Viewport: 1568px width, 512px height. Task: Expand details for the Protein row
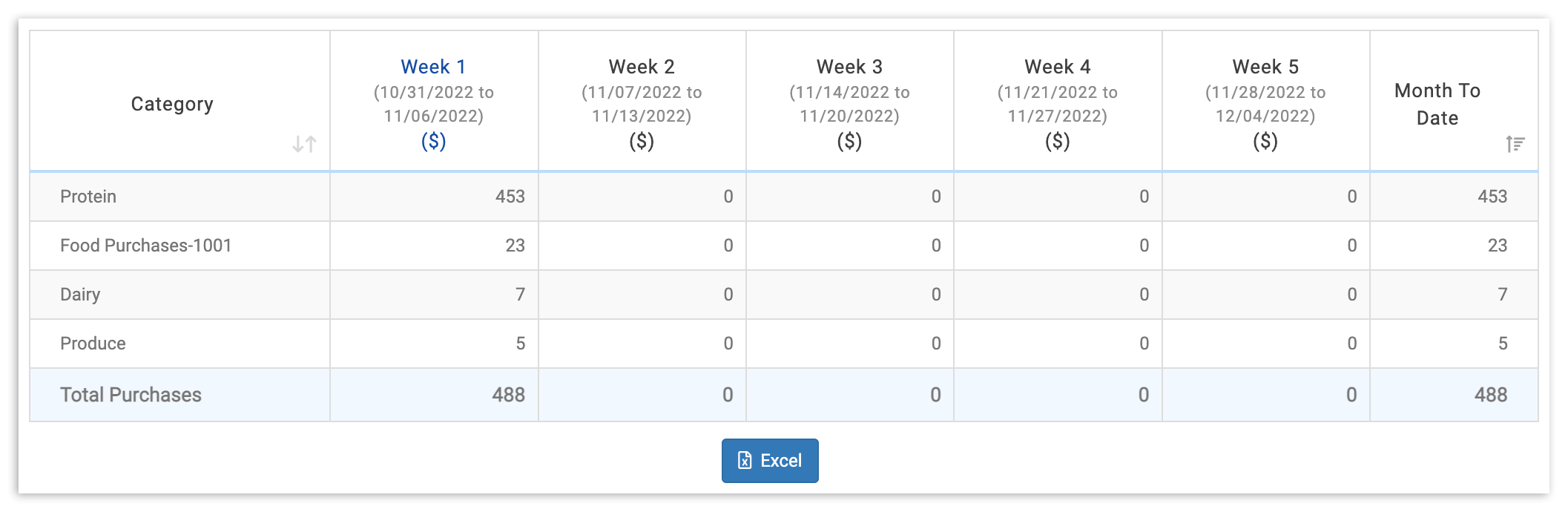pos(88,196)
